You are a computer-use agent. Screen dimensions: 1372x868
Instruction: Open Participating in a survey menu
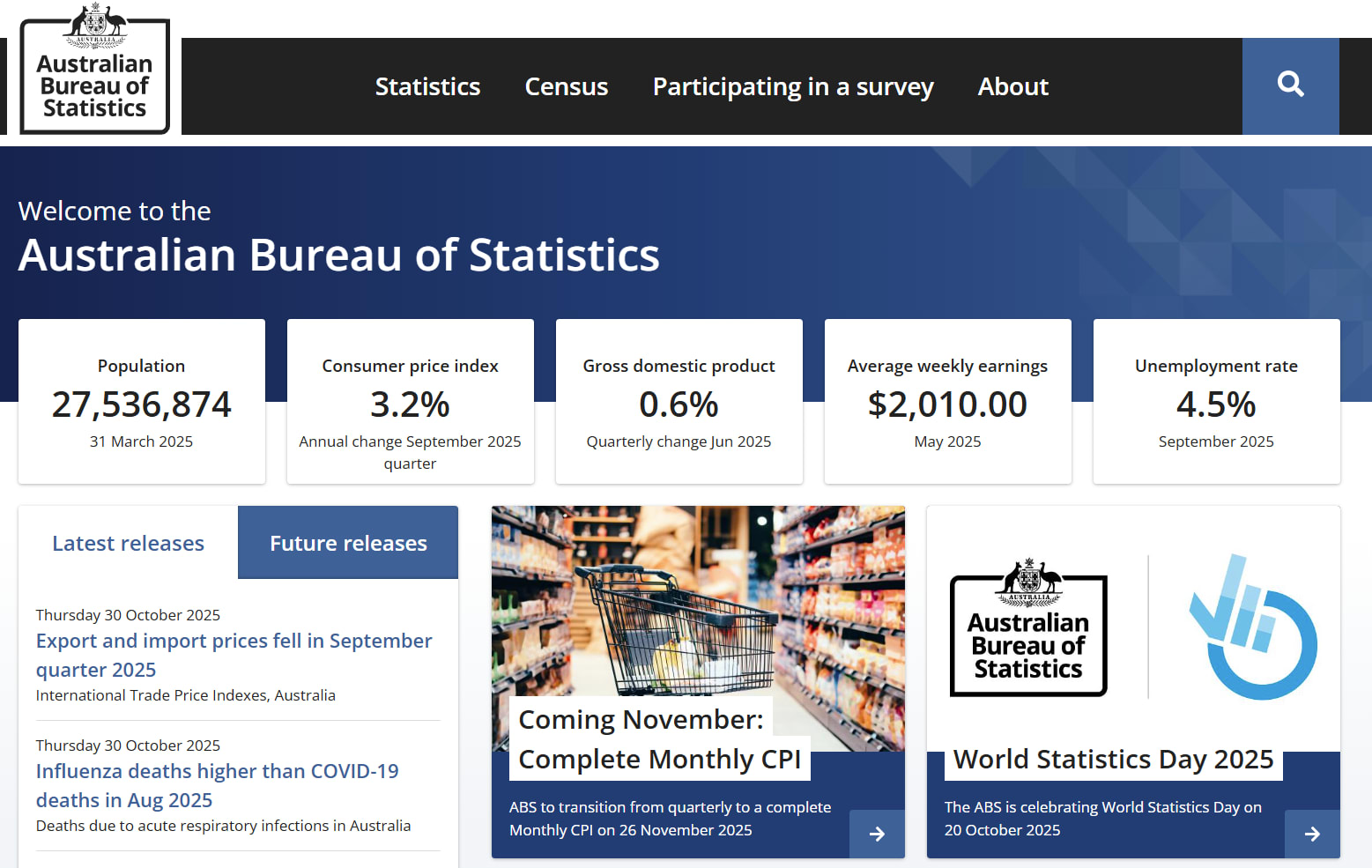click(793, 86)
